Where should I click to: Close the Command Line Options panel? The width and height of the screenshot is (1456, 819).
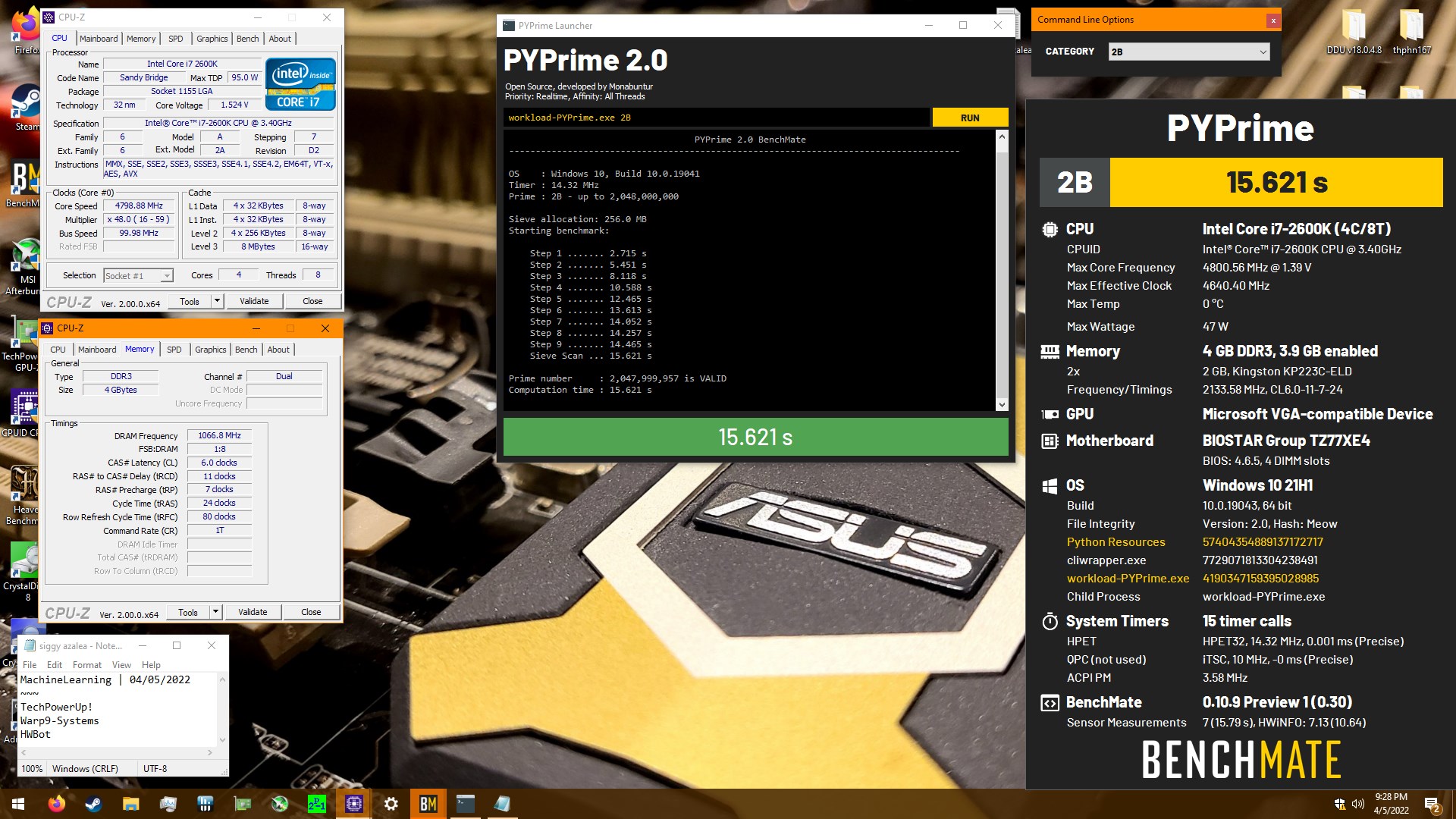coord(1273,20)
